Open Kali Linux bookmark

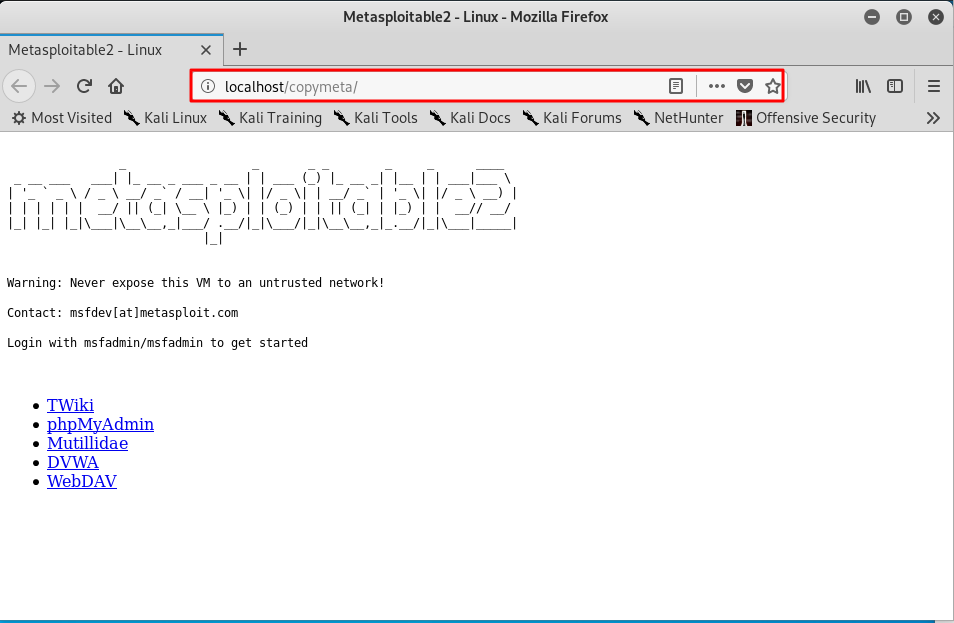tap(165, 118)
